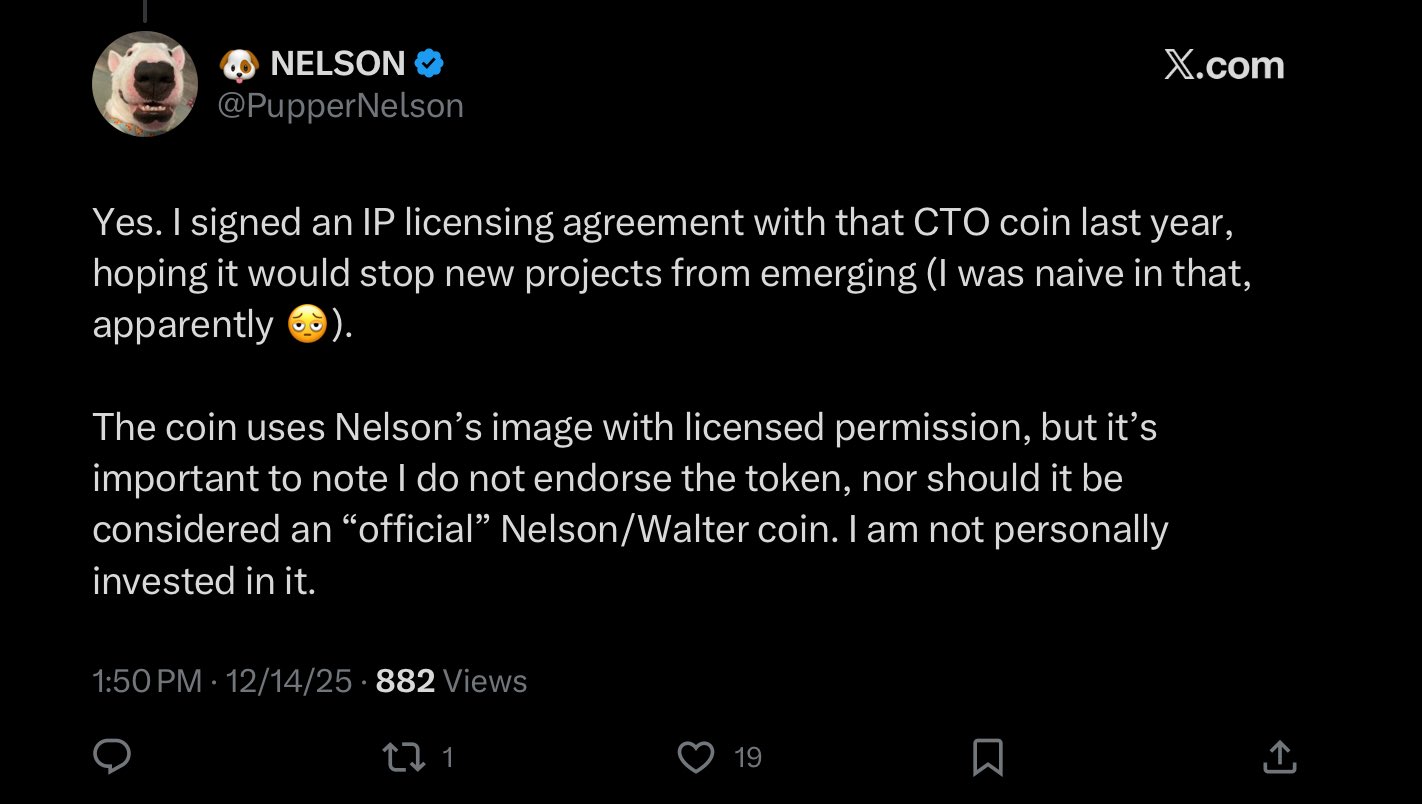The width and height of the screenshot is (1422, 804).
Task: Click the @PupperNelson handle
Action: click(x=340, y=106)
